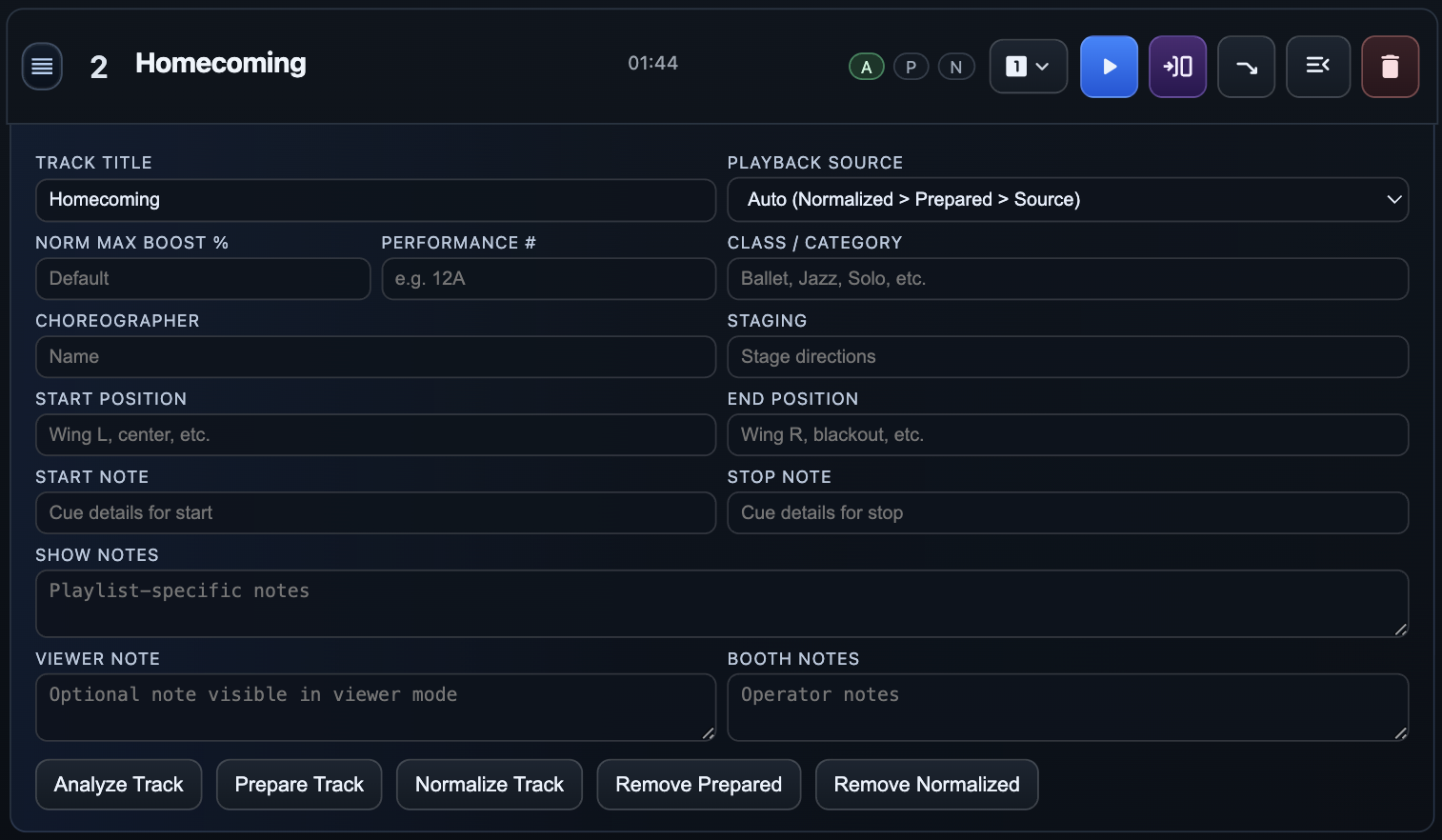The width and height of the screenshot is (1442, 840).
Task: Click the drag handle icon beside track 2
Action: 42,67
